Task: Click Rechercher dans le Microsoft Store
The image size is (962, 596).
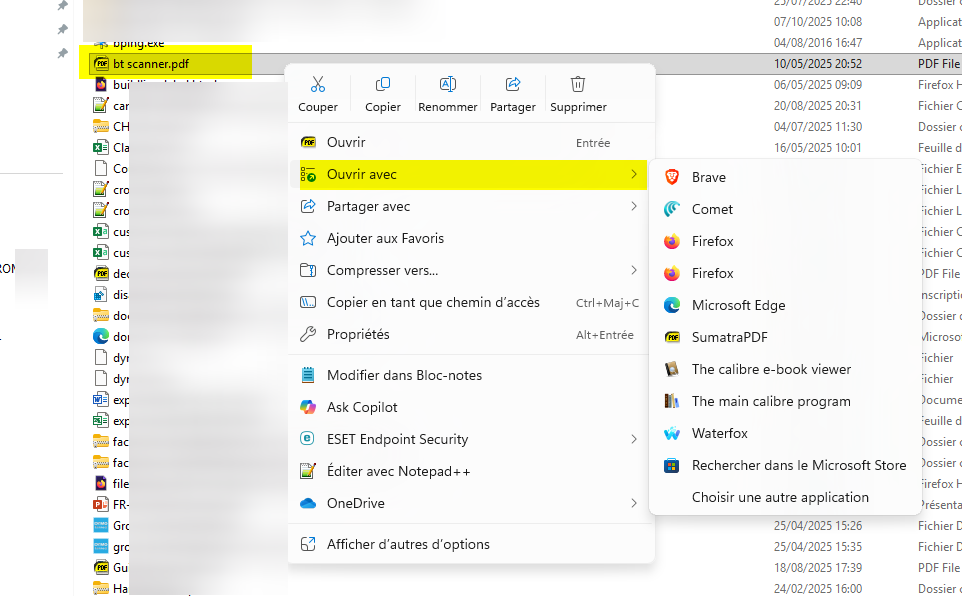Action: coord(798,465)
